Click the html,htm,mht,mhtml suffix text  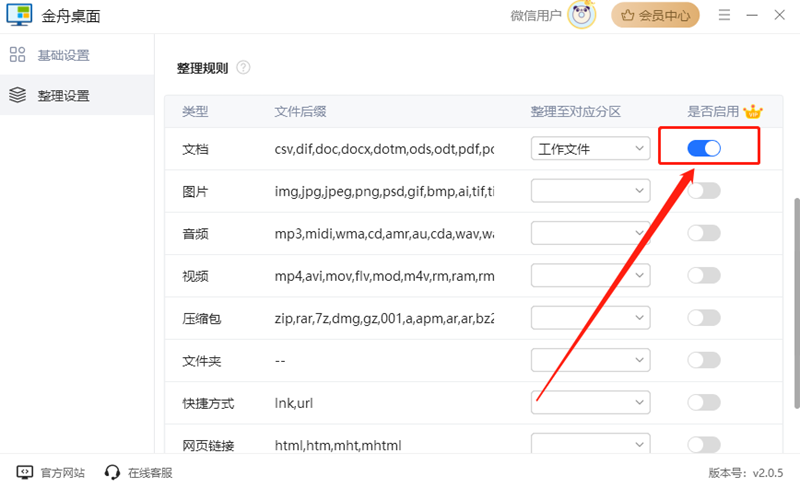pos(338,446)
